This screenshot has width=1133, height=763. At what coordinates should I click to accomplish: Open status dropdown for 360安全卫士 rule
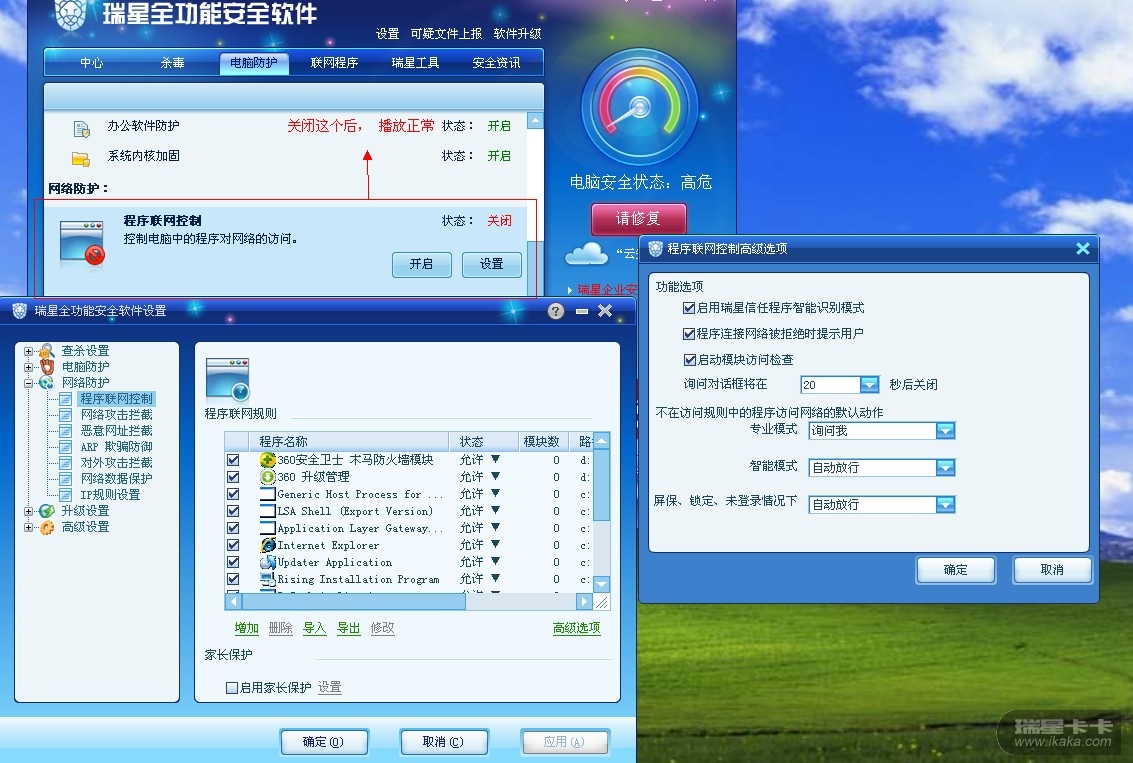click(x=495, y=459)
